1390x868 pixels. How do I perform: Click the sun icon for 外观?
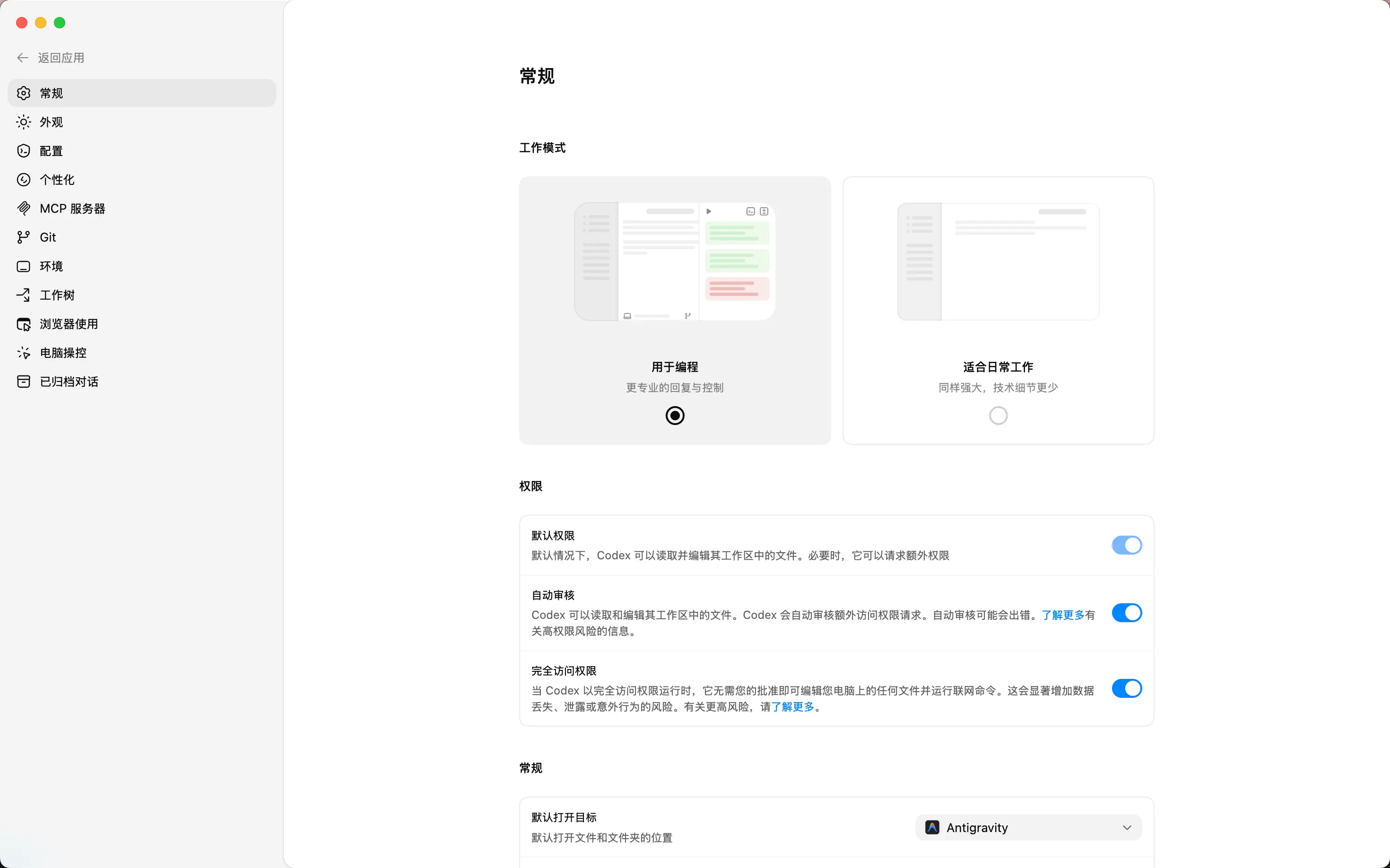click(24, 122)
